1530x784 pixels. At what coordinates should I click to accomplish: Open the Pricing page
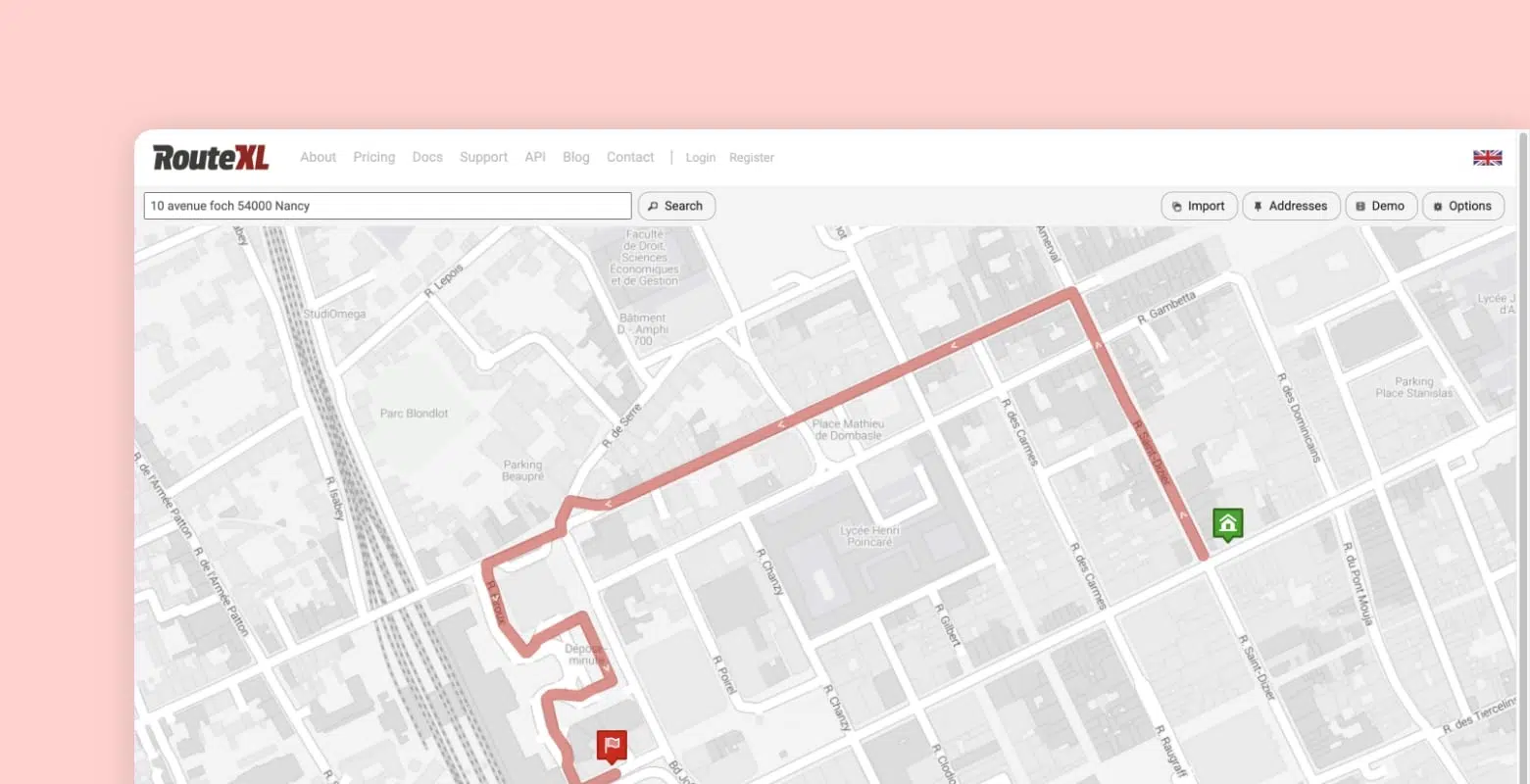373,157
